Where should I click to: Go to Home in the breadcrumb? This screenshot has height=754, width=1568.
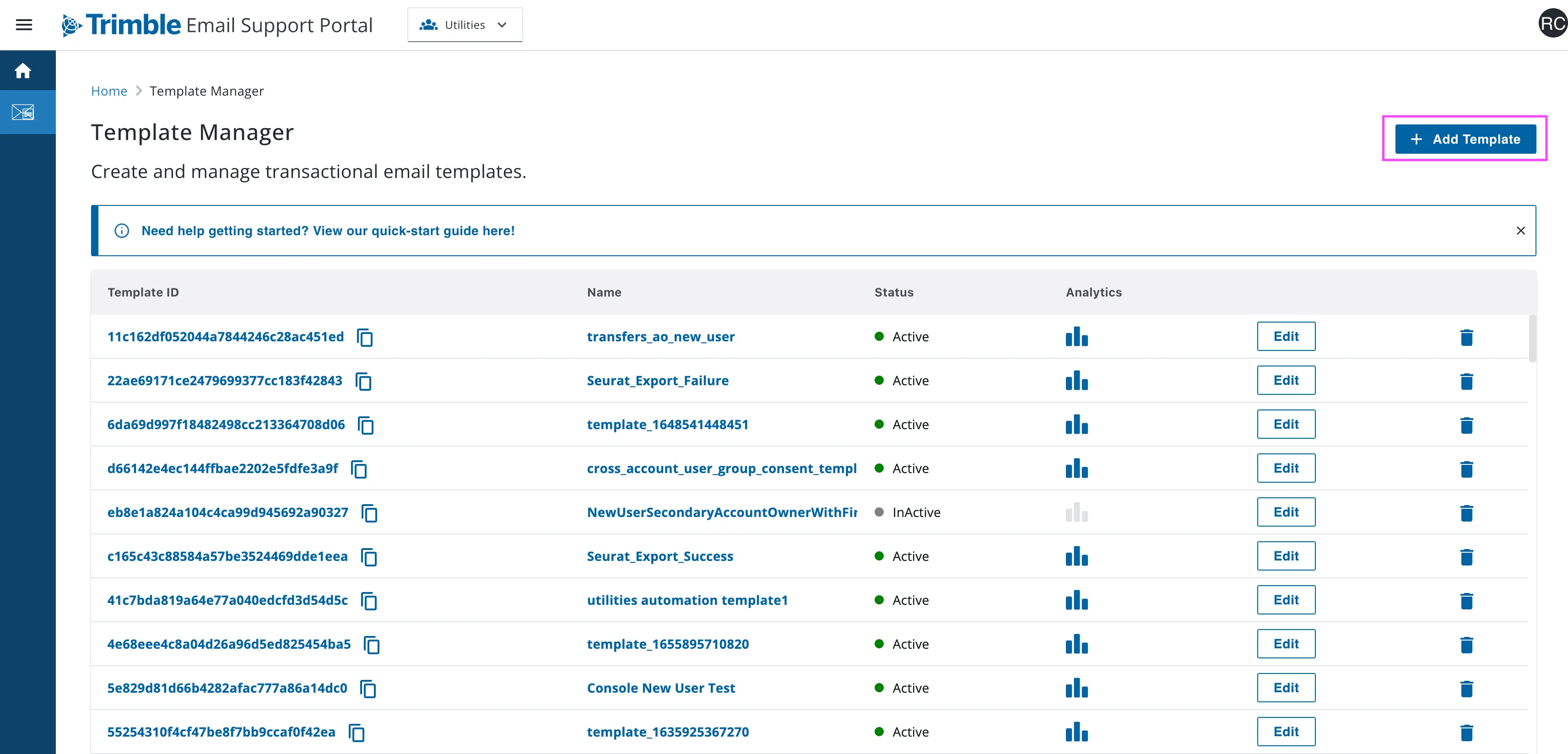click(x=109, y=92)
